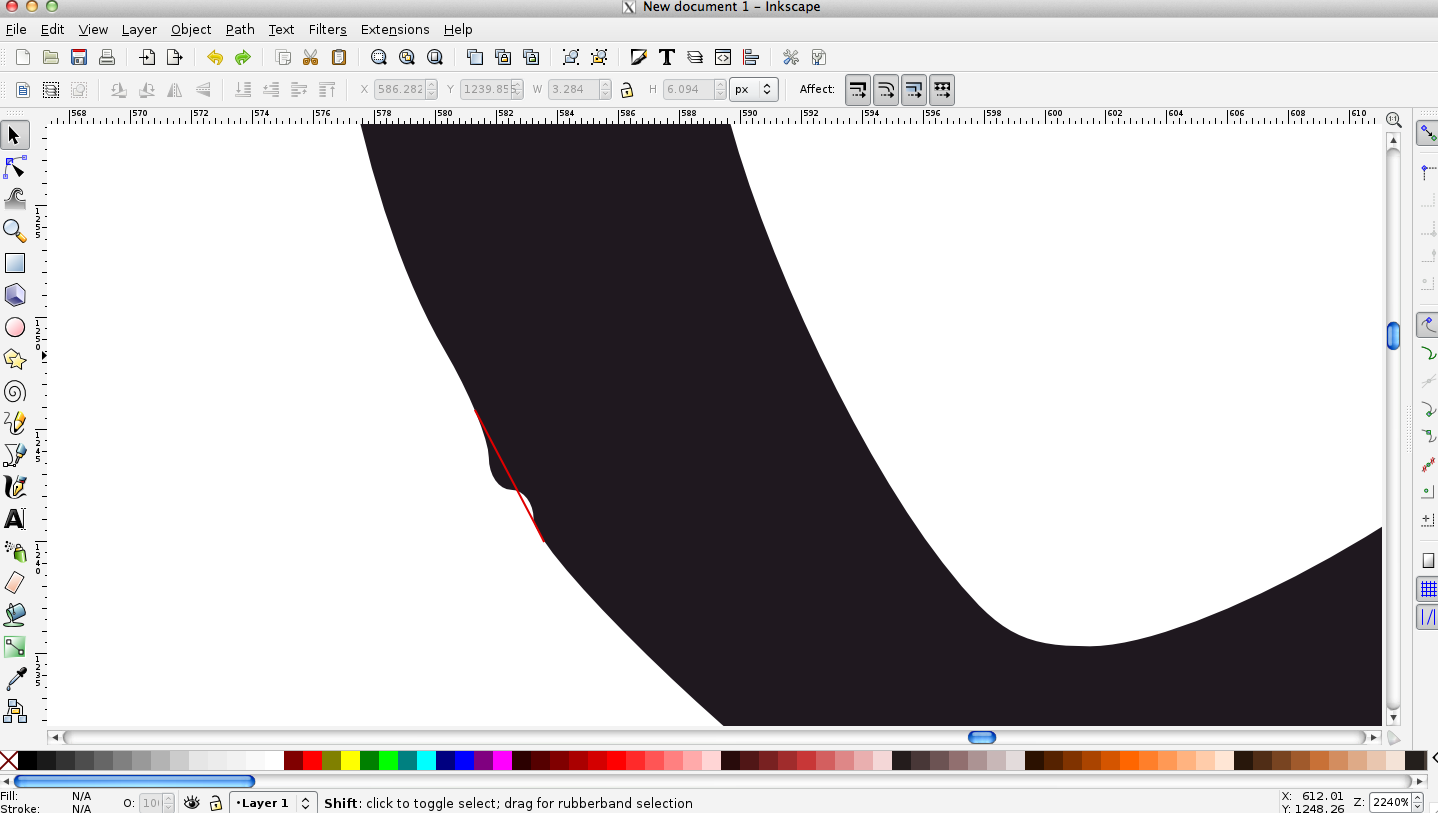Pick the Ellipse tool
This screenshot has height=813, width=1438.
click(15, 327)
